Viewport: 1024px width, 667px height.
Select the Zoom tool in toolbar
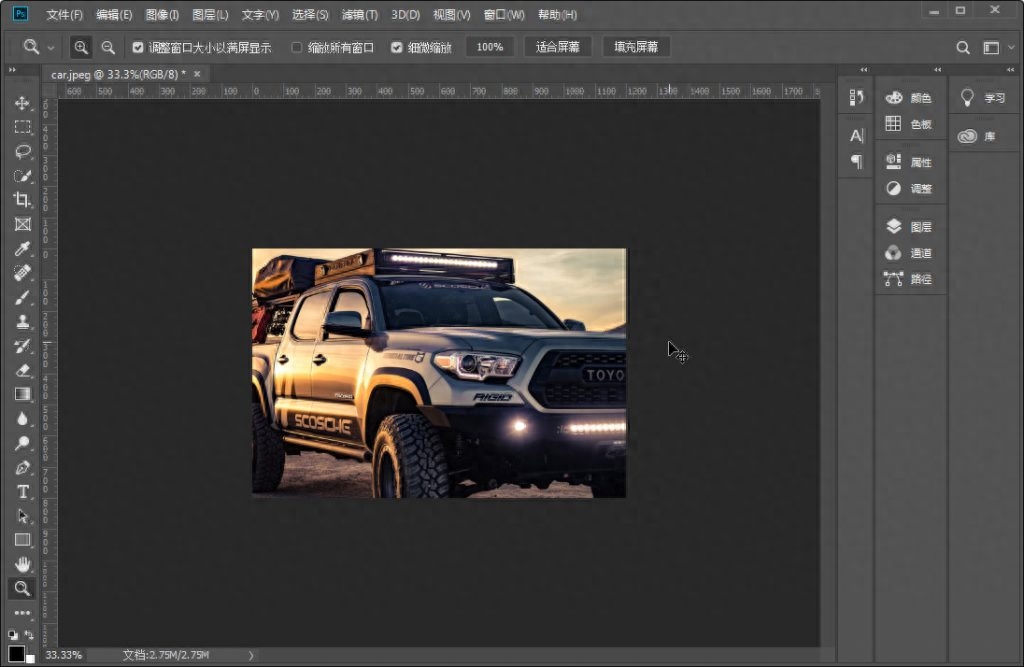pyautogui.click(x=22, y=588)
